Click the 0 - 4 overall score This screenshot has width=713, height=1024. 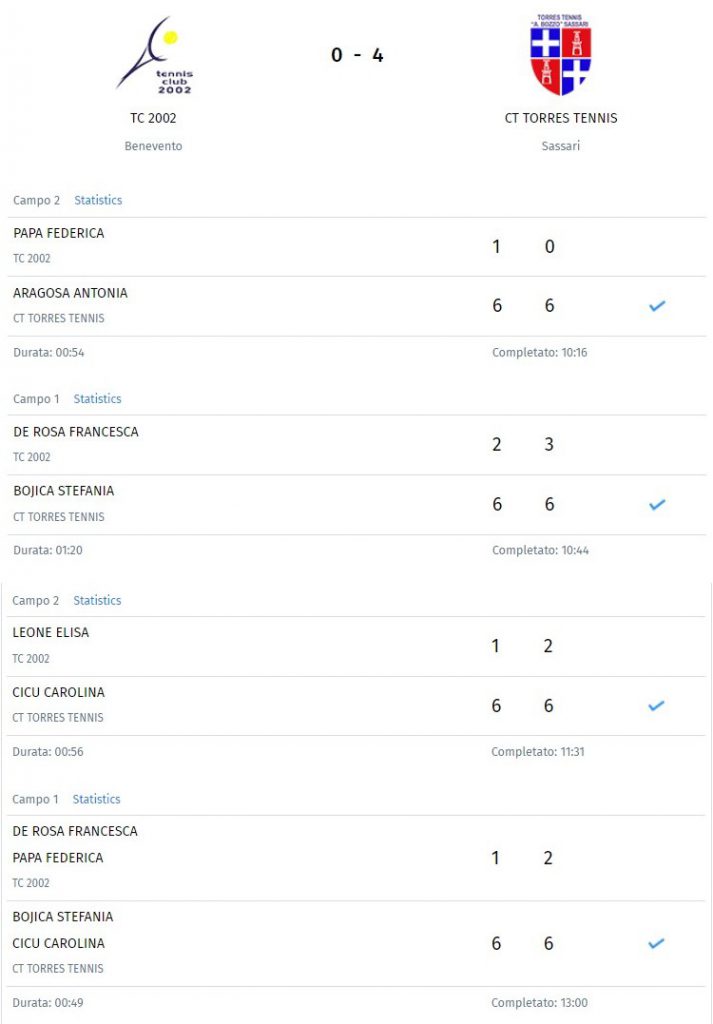pos(356,55)
